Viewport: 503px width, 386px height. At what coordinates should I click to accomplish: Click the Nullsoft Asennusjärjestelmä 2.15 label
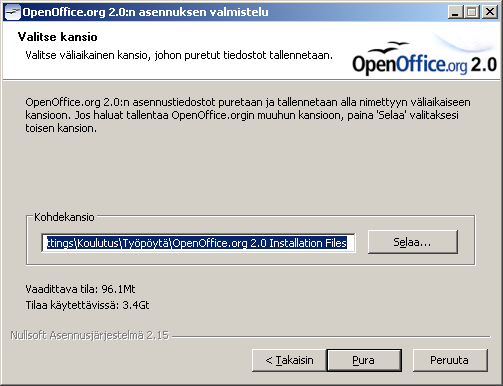click(90, 335)
